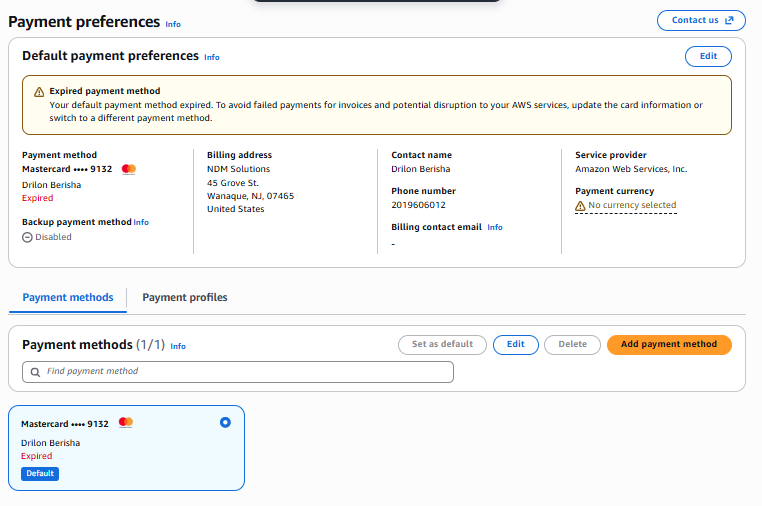This screenshot has width=762, height=506.
Task: Click the United States address line
Action: [x=236, y=209]
